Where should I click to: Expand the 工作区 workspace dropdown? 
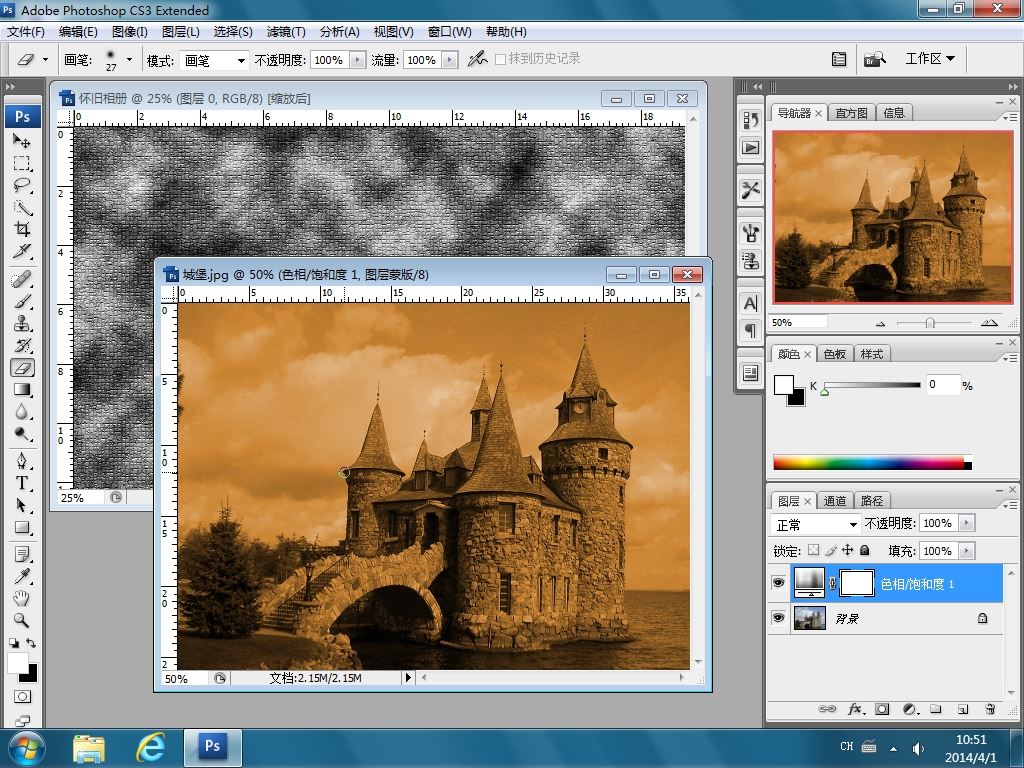point(930,59)
